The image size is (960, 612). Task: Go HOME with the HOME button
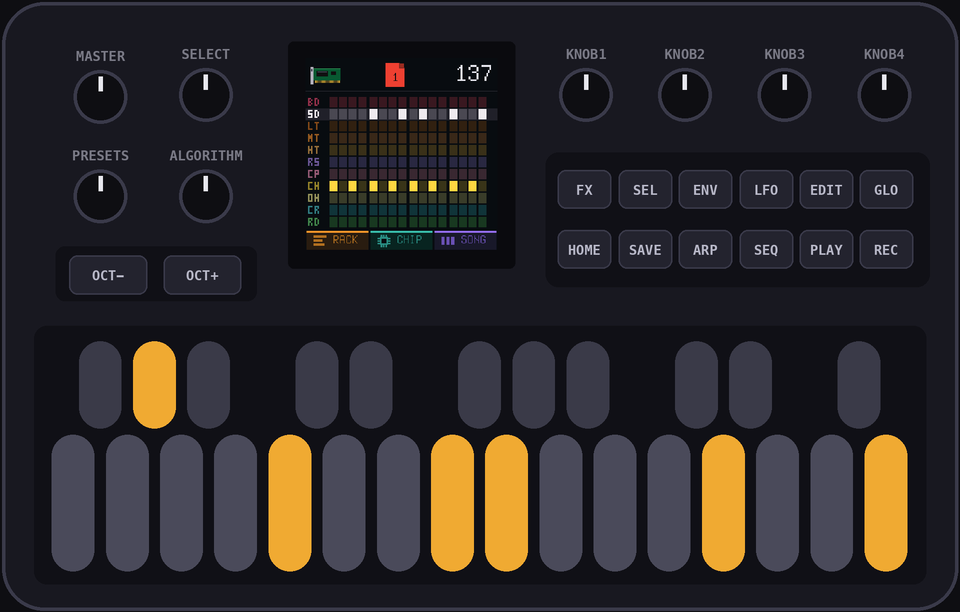(x=584, y=250)
